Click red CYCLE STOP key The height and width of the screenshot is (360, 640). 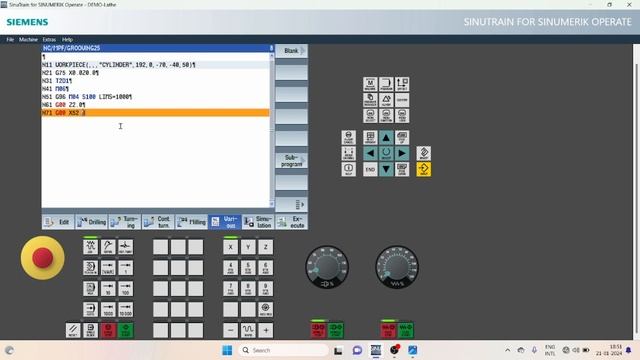(108, 330)
